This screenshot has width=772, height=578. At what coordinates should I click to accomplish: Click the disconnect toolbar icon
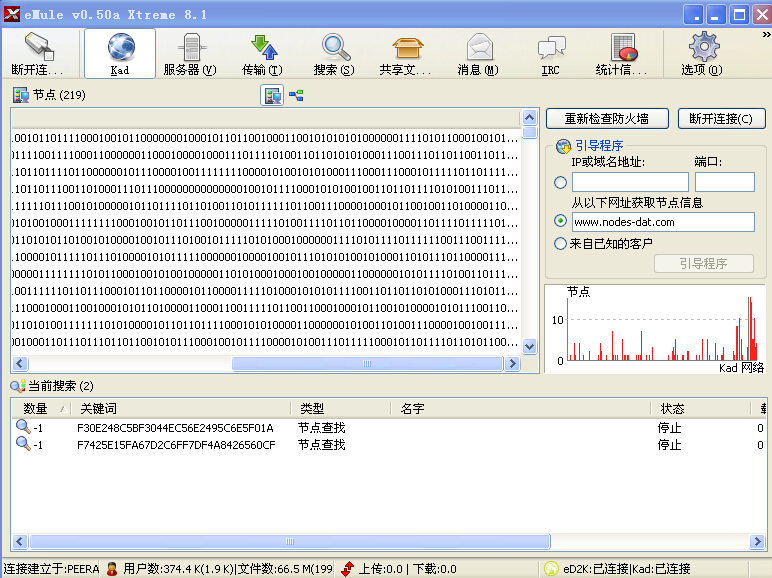[x=38, y=53]
